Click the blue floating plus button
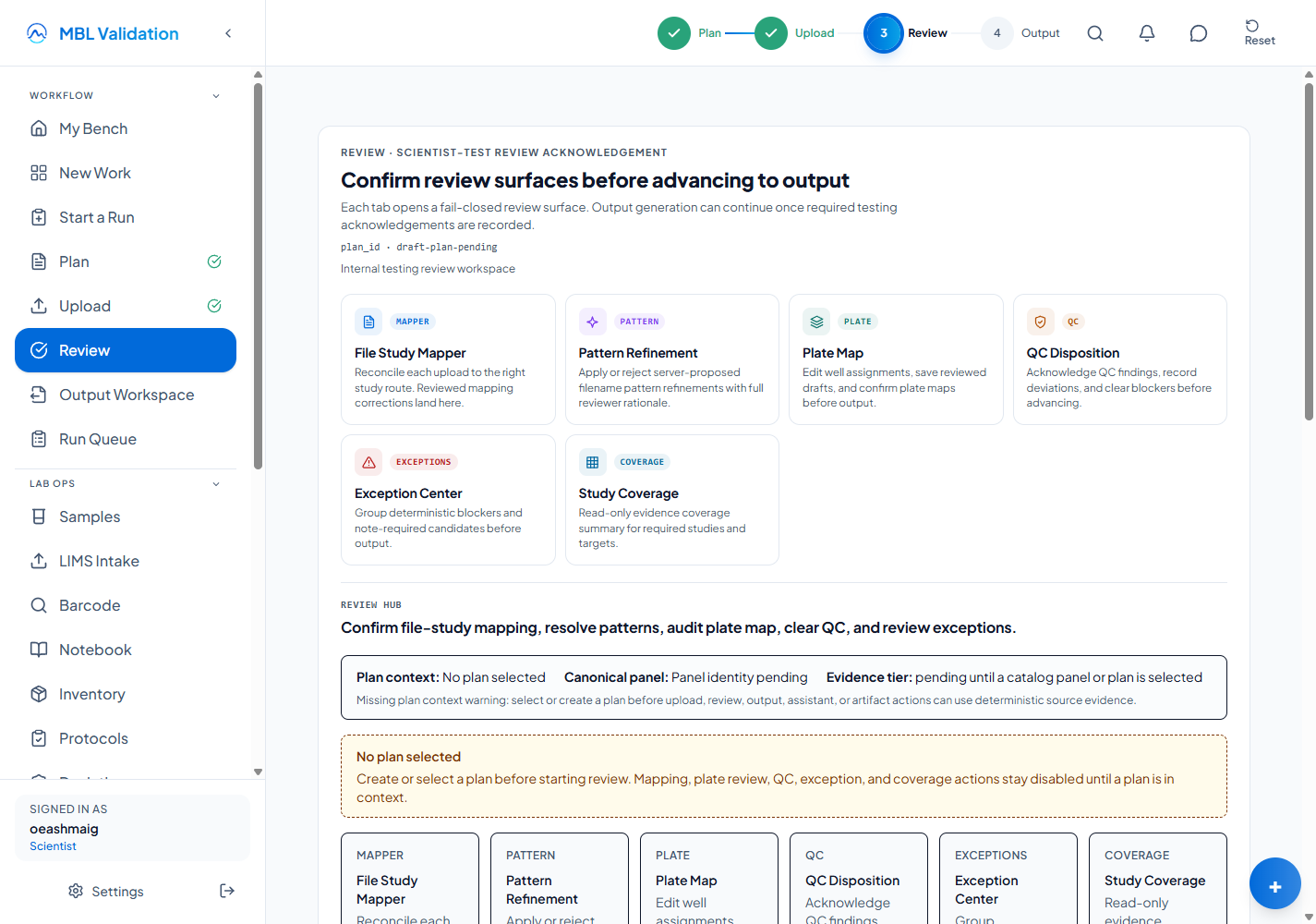This screenshot has height=924, width=1316. tap(1275, 884)
